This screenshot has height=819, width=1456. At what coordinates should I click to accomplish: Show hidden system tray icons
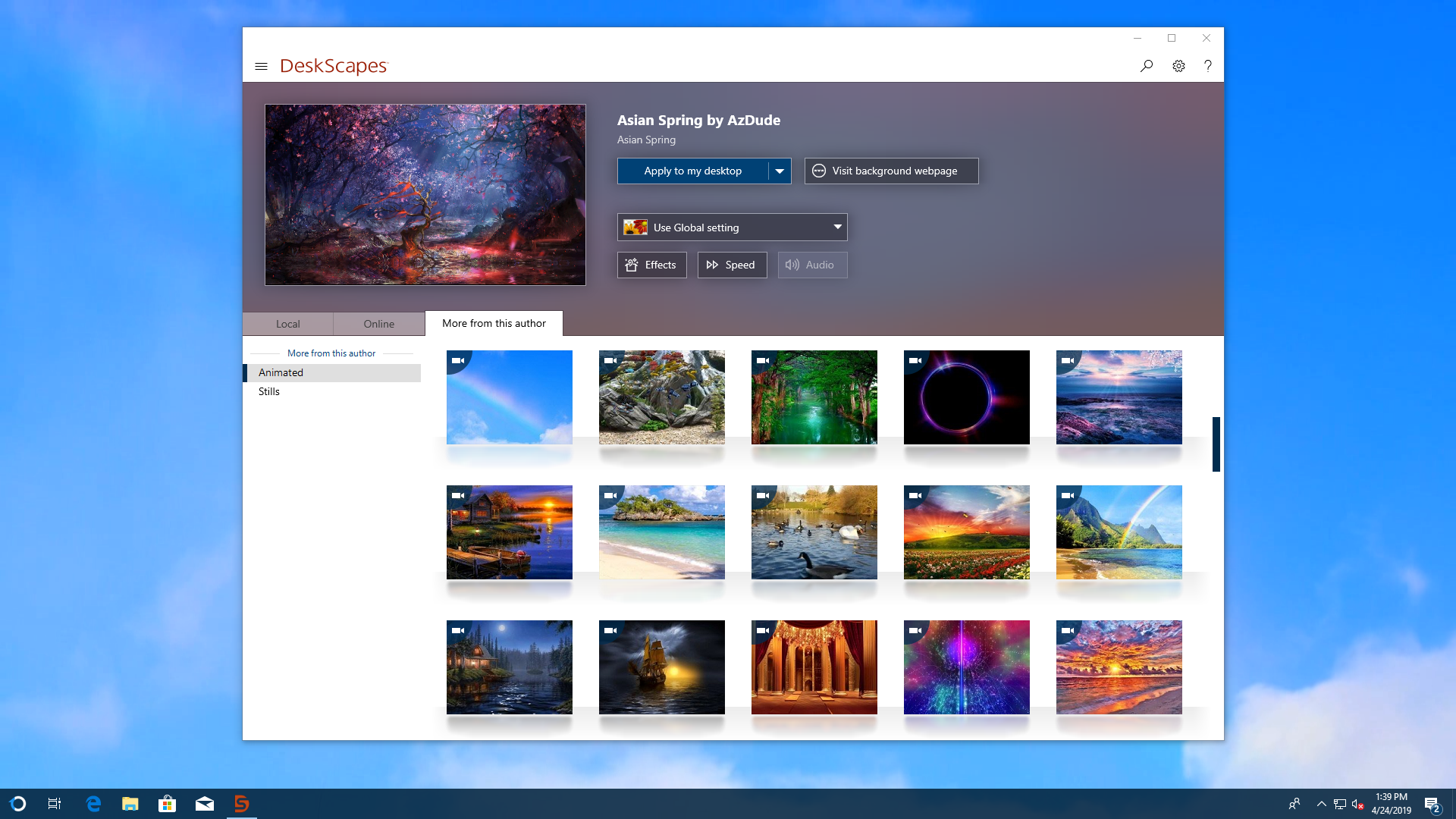tap(1322, 804)
